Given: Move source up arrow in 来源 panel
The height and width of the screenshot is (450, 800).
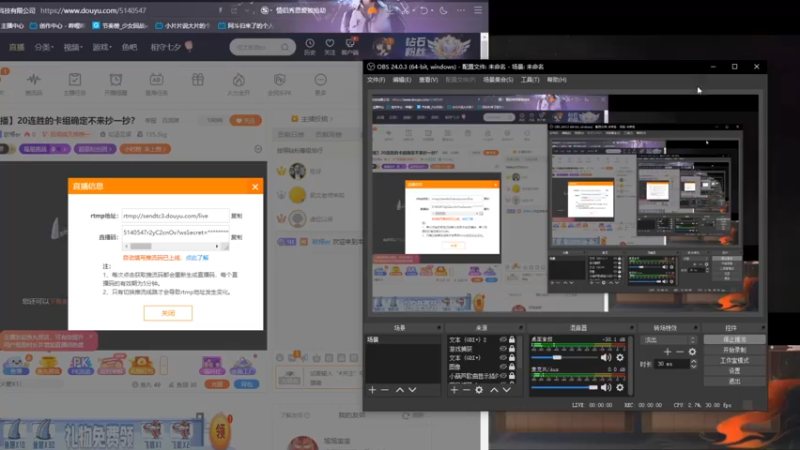Looking at the screenshot, I should pyautogui.click(x=494, y=390).
